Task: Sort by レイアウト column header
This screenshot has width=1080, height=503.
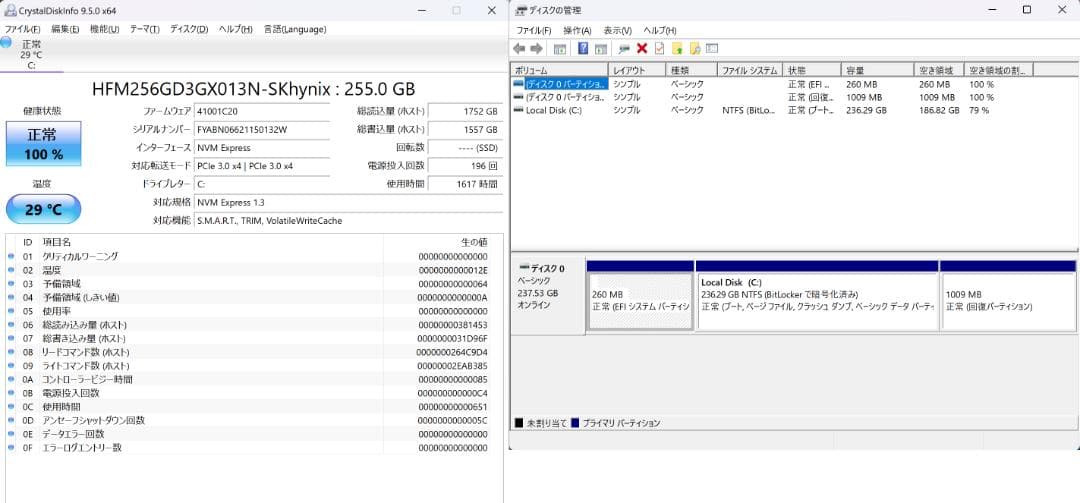Action: click(637, 70)
